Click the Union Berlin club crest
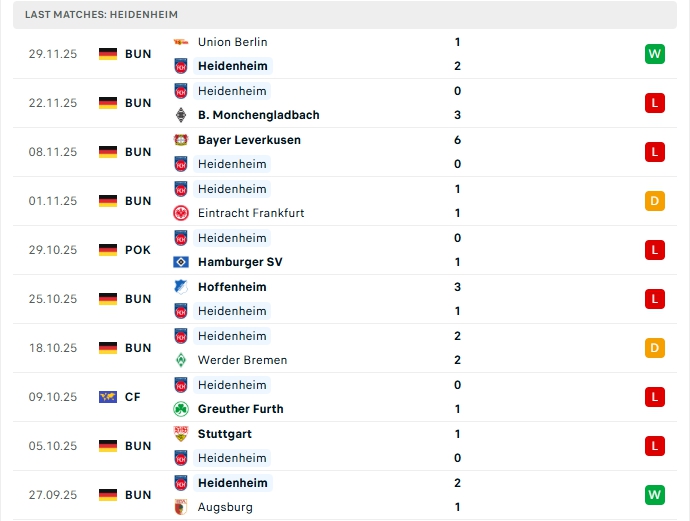The image size is (690, 521). click(181, 42)
